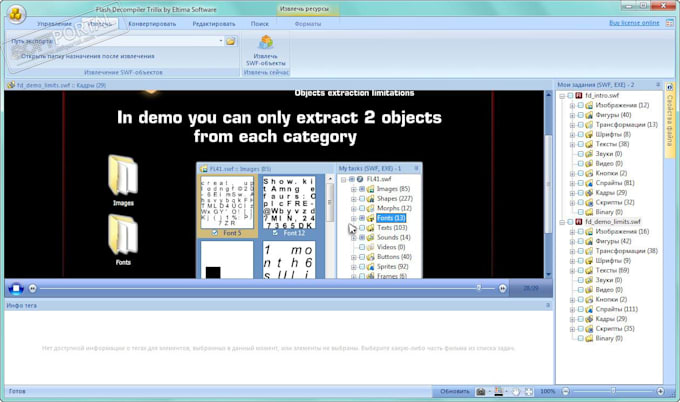The width and height of the screenshot is (680, 402).
Task: Open the Путь экспорта dropdown arrow
Action: coord(221,41)
